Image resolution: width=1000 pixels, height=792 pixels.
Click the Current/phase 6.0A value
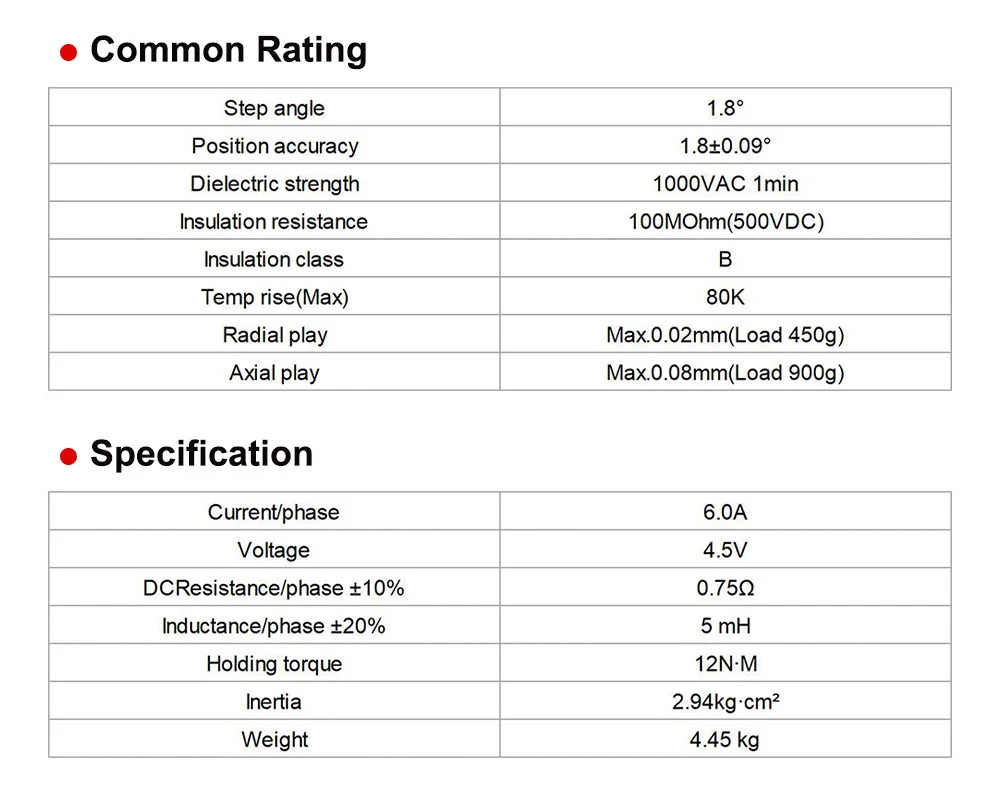point(725,512)
